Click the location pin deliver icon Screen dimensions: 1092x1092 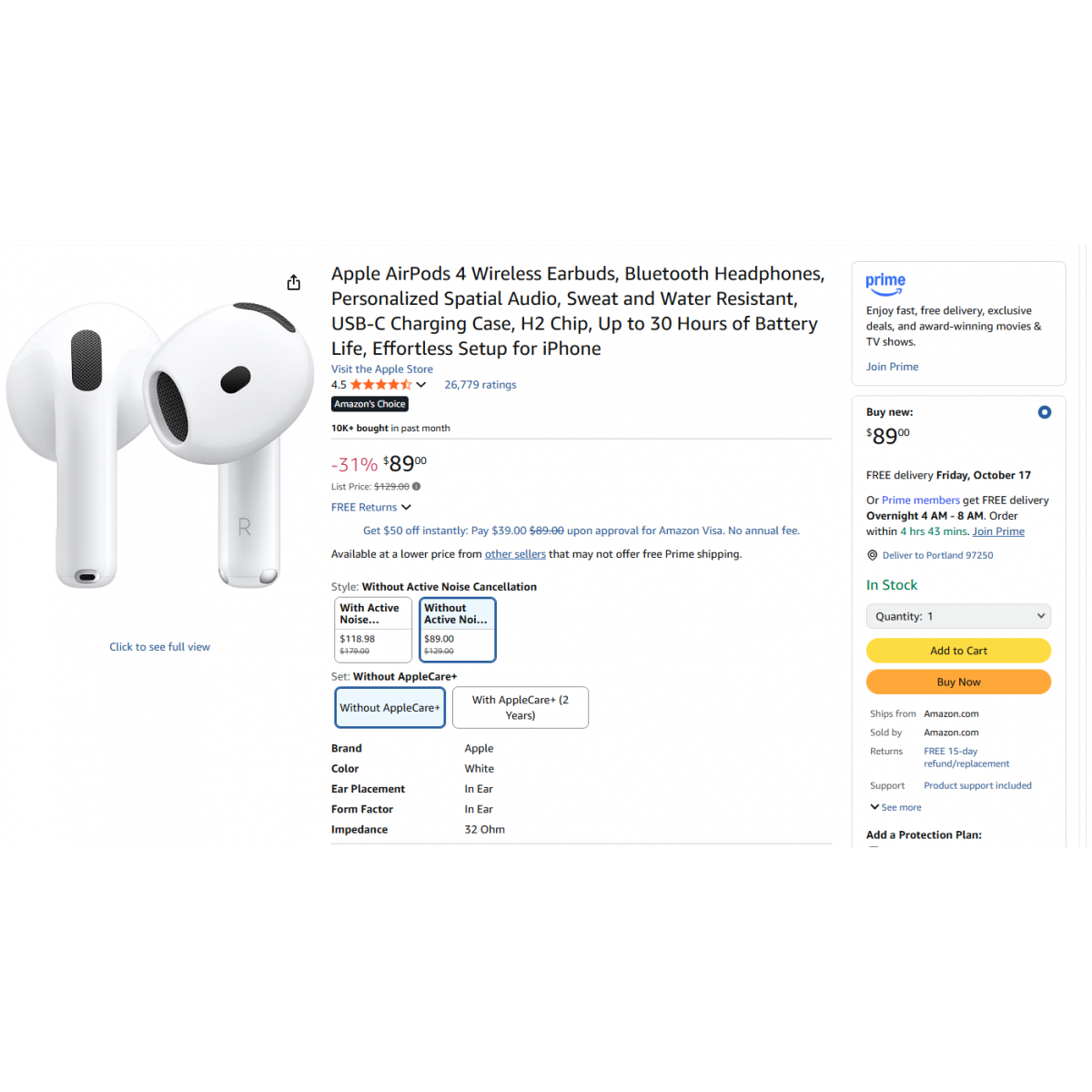click(x=872, y=555)
